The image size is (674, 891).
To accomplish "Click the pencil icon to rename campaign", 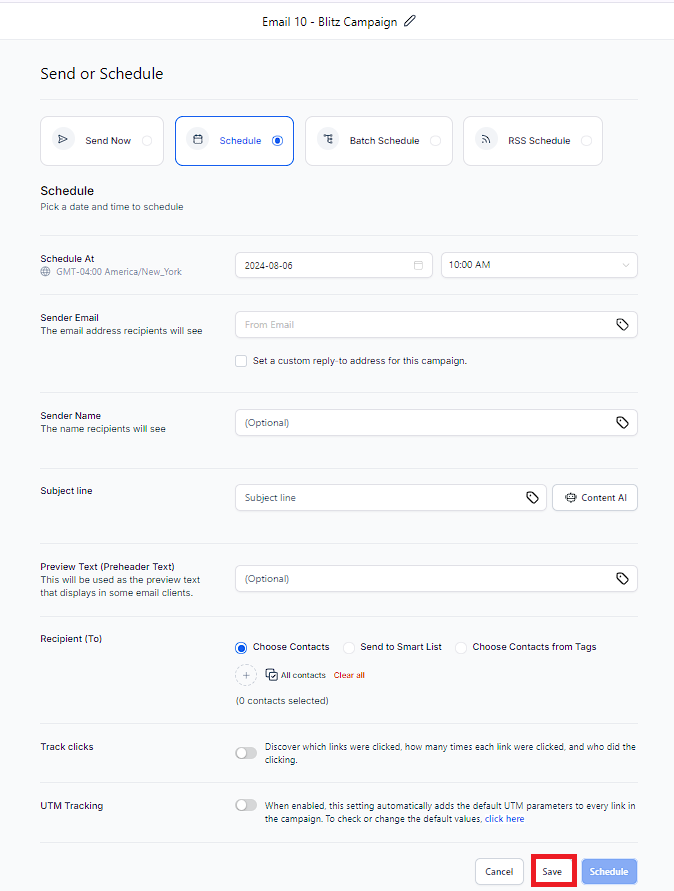I will click(x=410, y=22).
